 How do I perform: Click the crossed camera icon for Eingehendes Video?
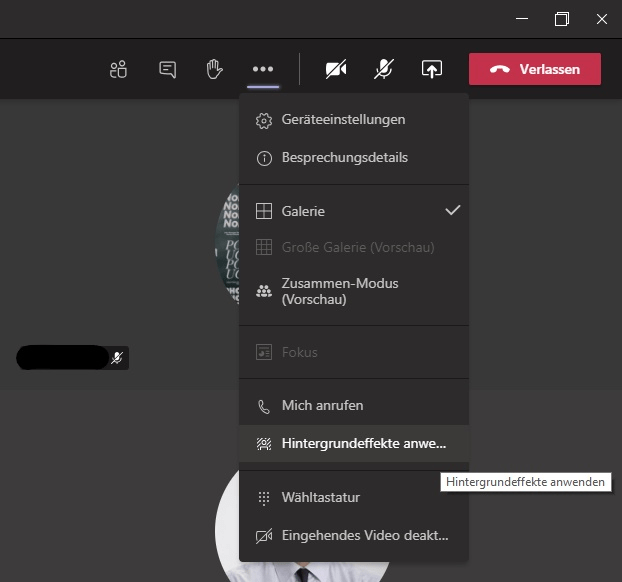coord(264,536)
